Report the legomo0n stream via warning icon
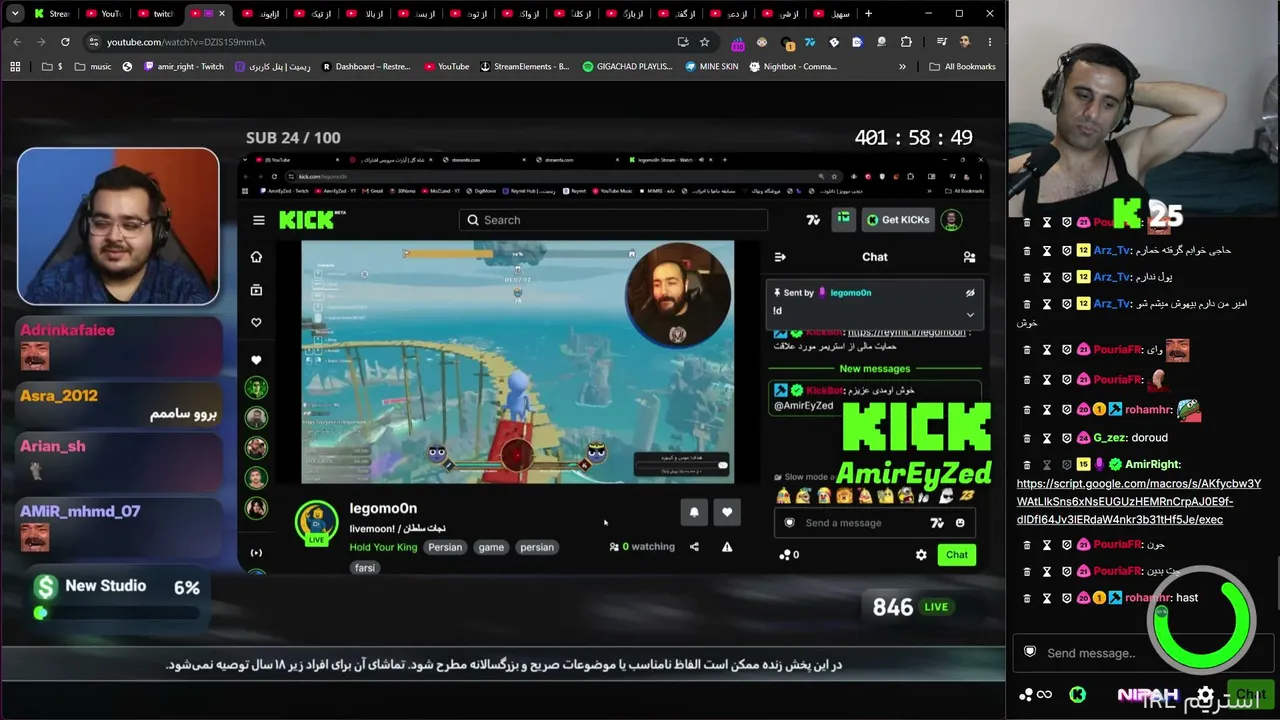Image resolution: width=1280 pixels, height=720 pixels. (727, 547)
